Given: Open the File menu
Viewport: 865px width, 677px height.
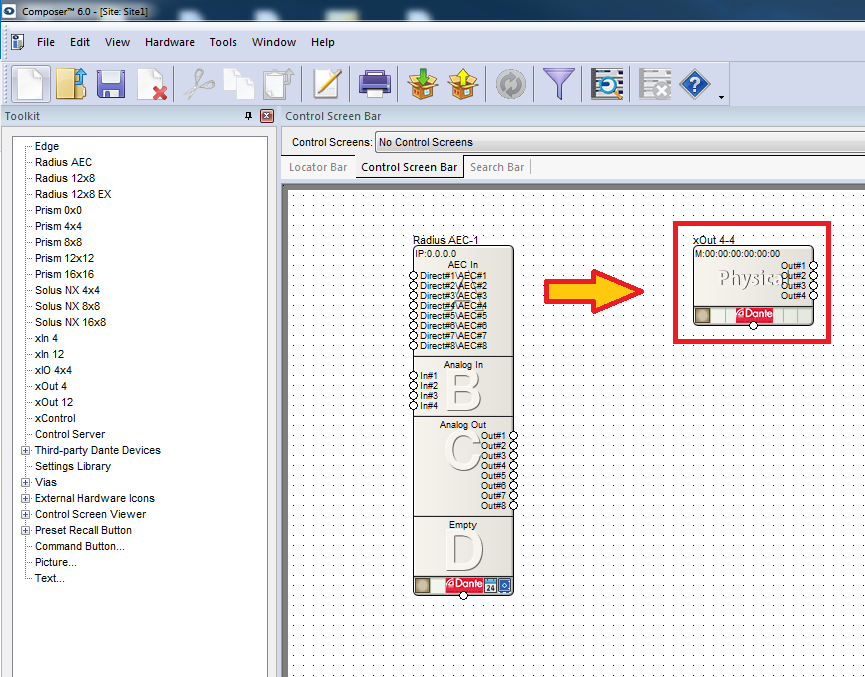Looking at the screenshot, I should pos(46,42).
